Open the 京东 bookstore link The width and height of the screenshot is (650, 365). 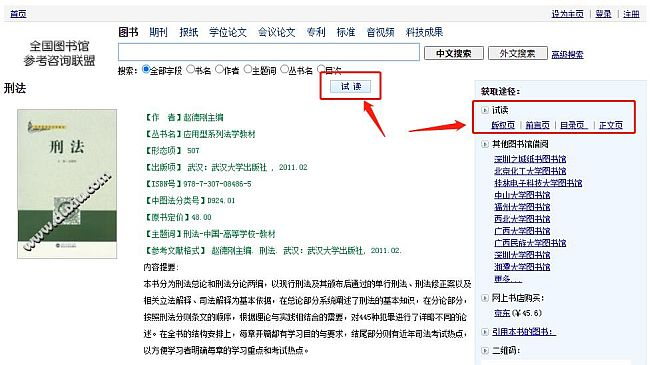(502, 313)
